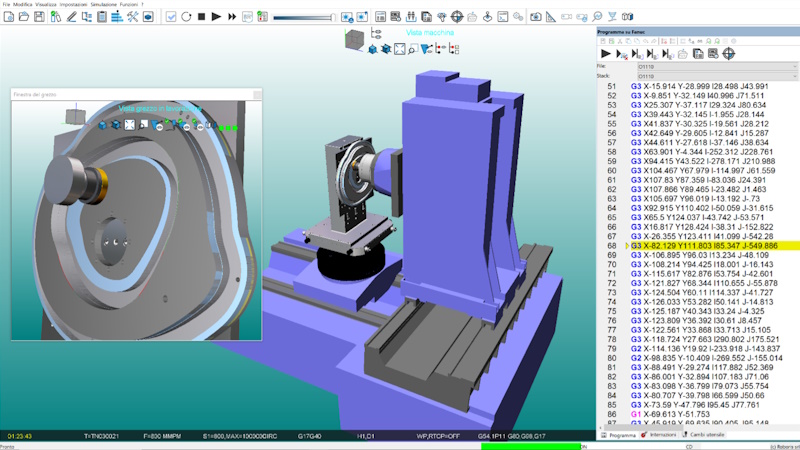Reset simulation with circular arrow icon
The image size is (800, 450).
coord(186,17)
